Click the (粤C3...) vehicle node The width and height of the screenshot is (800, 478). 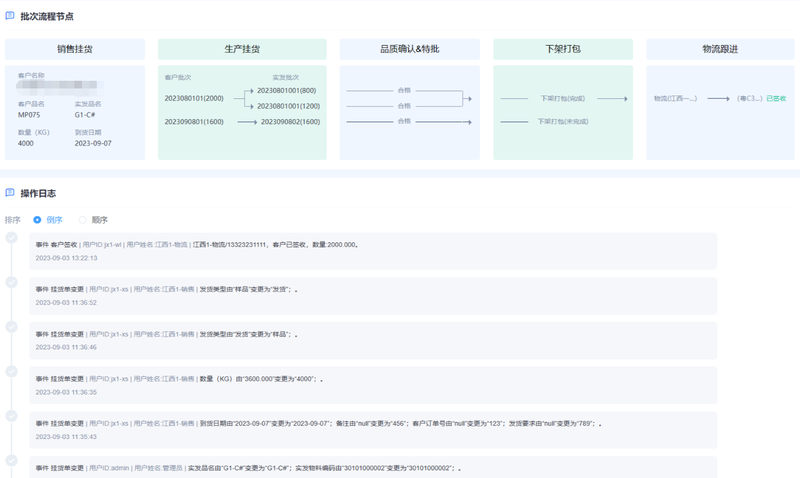(x=749, y=98)
